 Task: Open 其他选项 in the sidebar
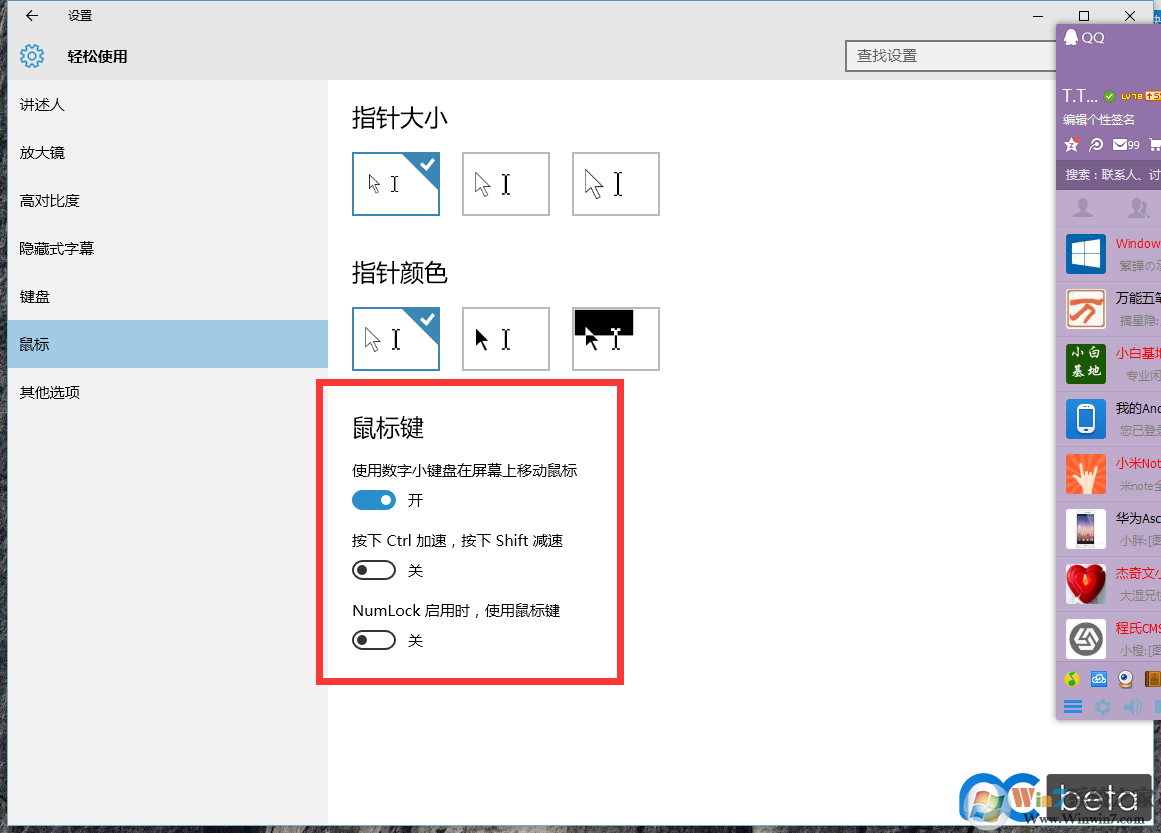(167, 392)
